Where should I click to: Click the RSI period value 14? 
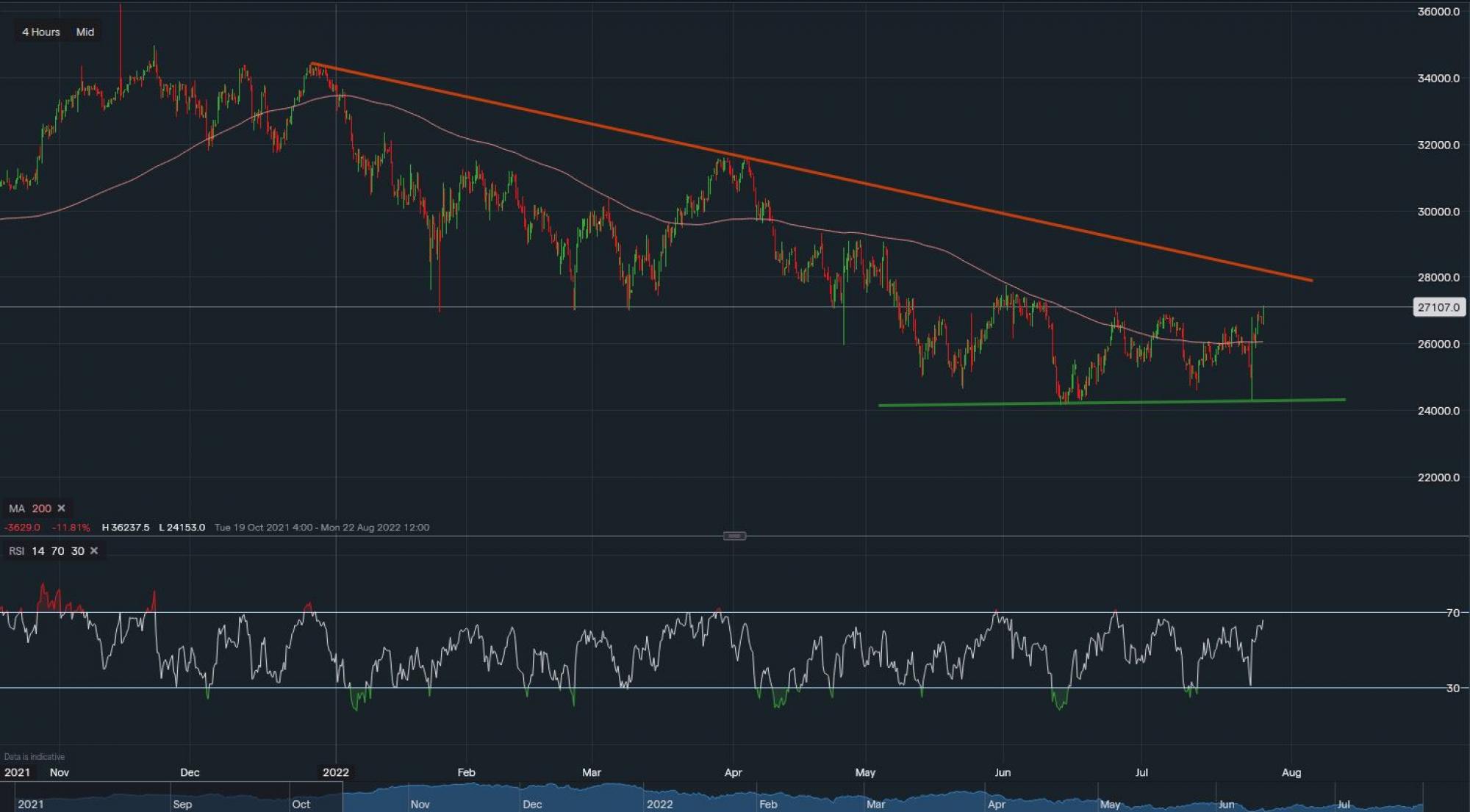(38, 550)
